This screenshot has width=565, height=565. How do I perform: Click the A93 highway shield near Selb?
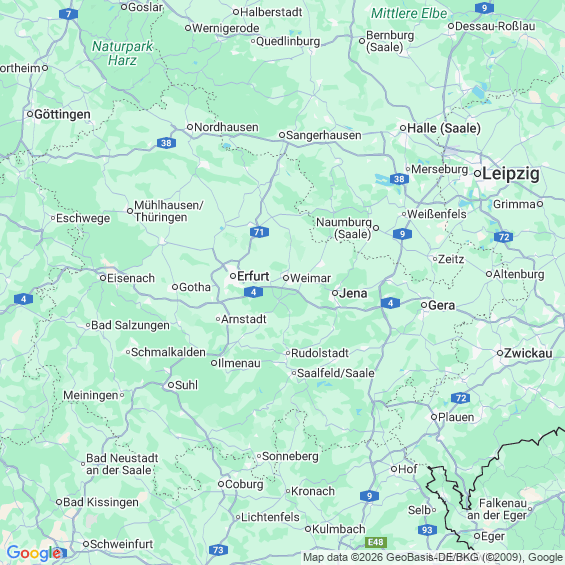point(427,530)
